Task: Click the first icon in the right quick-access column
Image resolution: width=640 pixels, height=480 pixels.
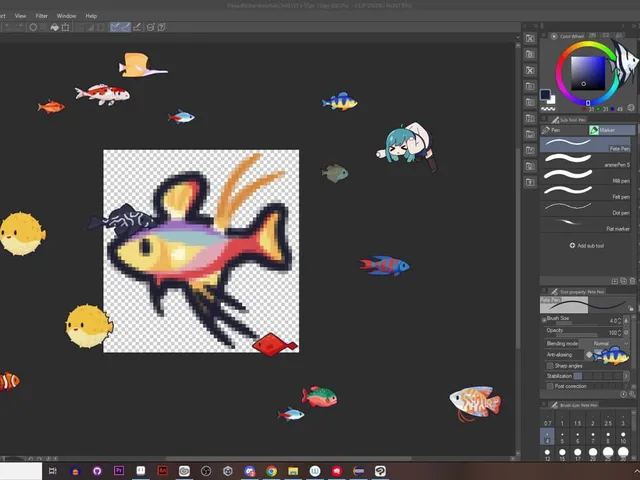Action: 530,38
